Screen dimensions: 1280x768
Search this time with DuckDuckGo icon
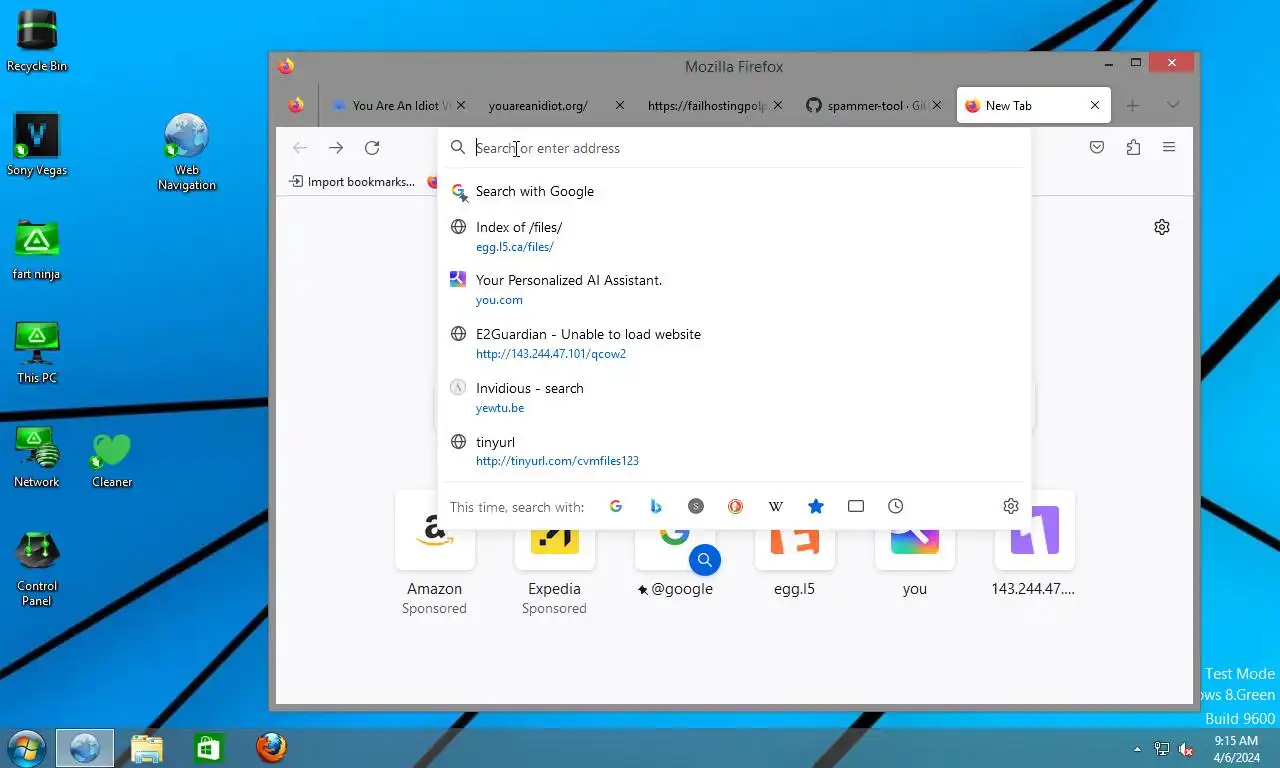736,506
